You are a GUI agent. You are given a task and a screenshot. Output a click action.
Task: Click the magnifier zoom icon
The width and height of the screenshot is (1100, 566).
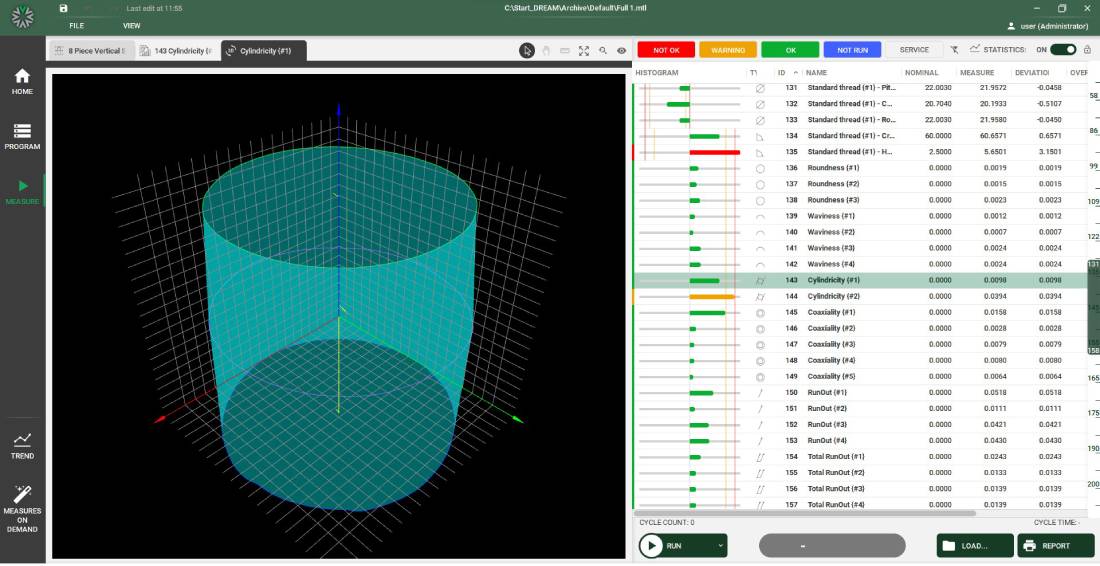point(603,50)
